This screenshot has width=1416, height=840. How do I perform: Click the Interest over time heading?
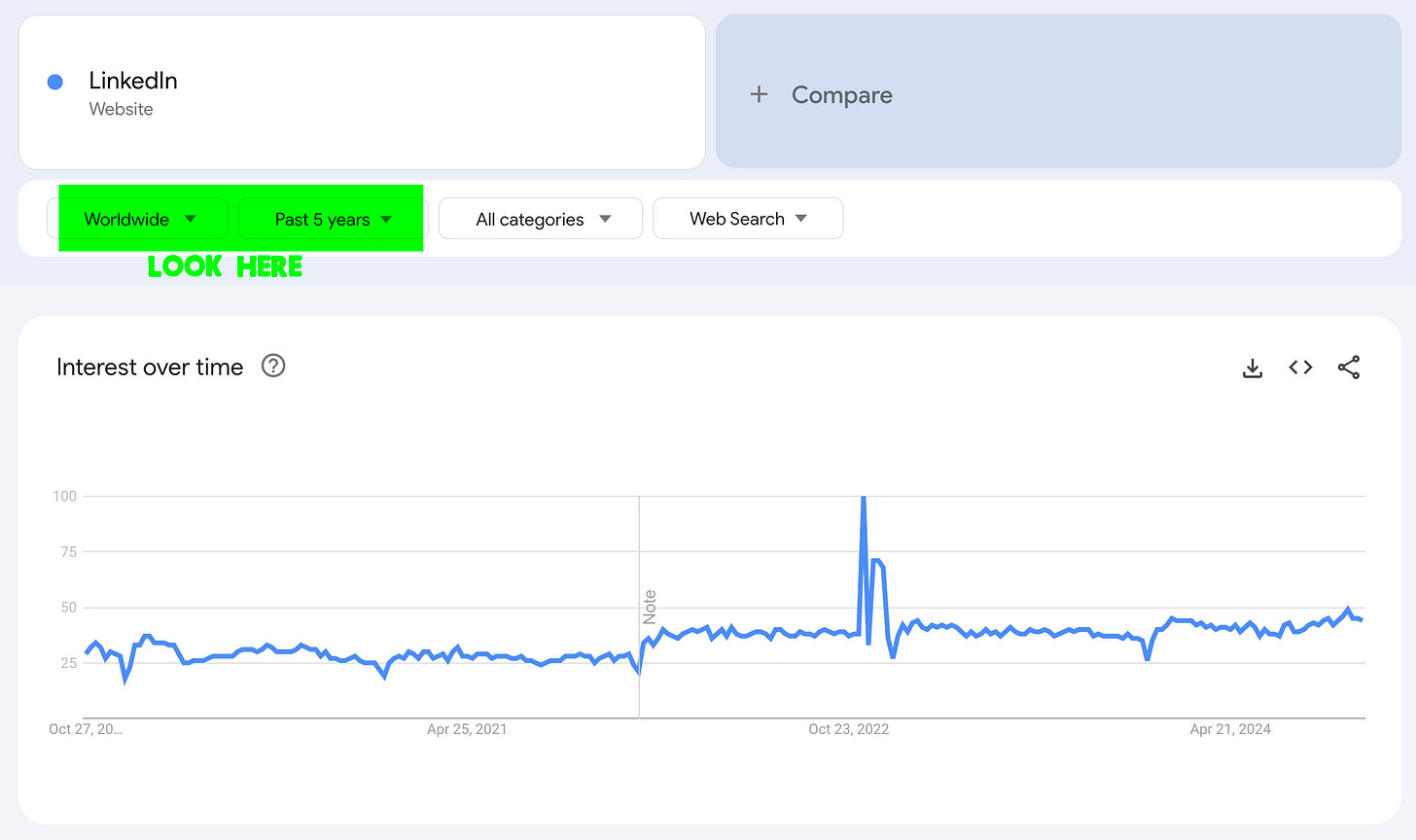(150, 367)
